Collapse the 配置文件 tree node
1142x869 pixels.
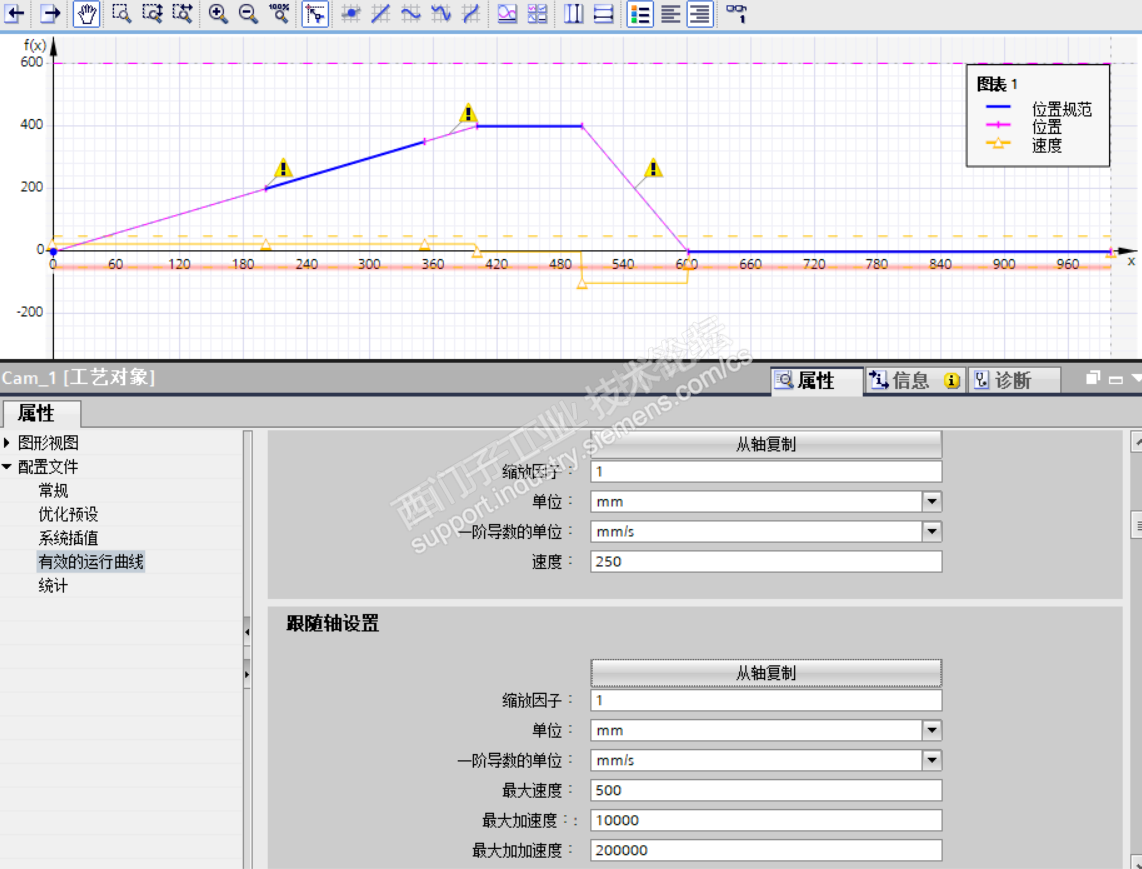7,467
